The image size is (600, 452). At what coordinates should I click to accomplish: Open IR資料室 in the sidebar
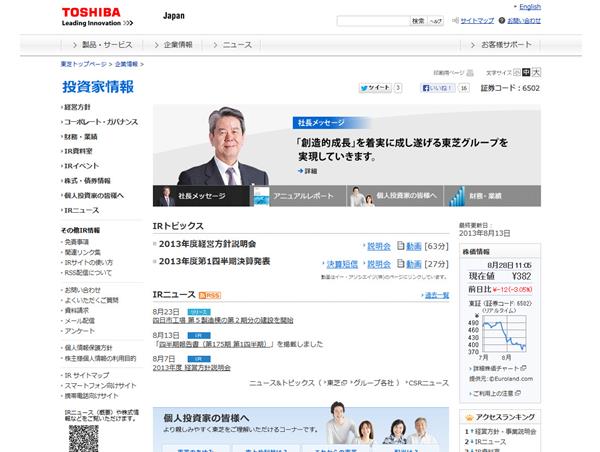coord(77,151)
